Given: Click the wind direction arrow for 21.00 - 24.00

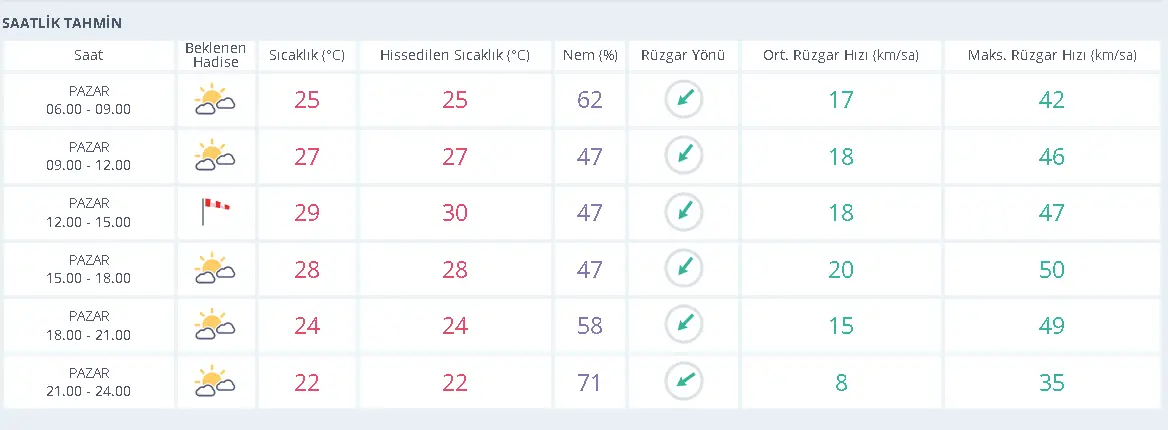Looking at the screenshot, I should coord(684,382).
